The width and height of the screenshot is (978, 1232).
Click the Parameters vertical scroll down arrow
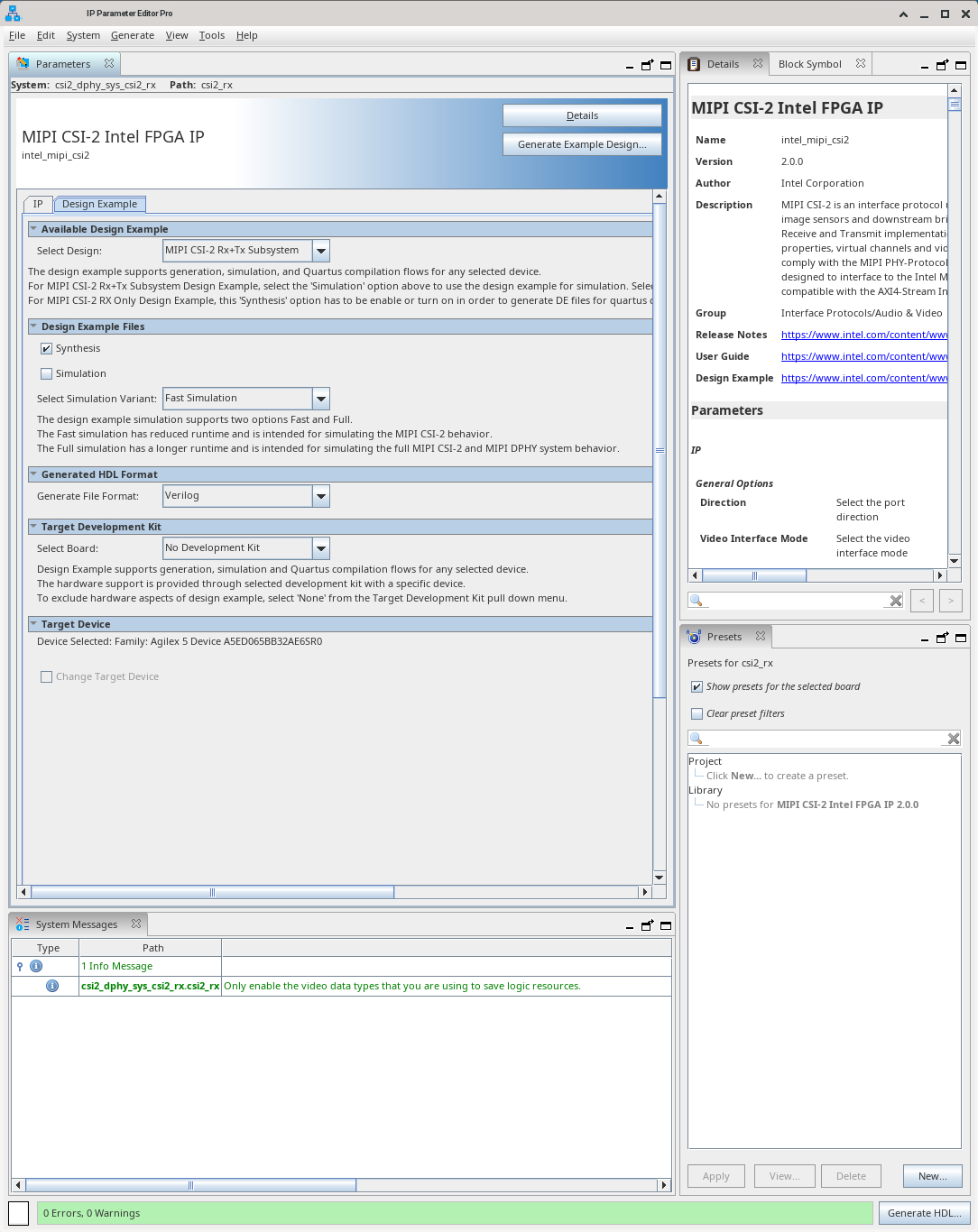pyautogui.click(x=659, y=878)
